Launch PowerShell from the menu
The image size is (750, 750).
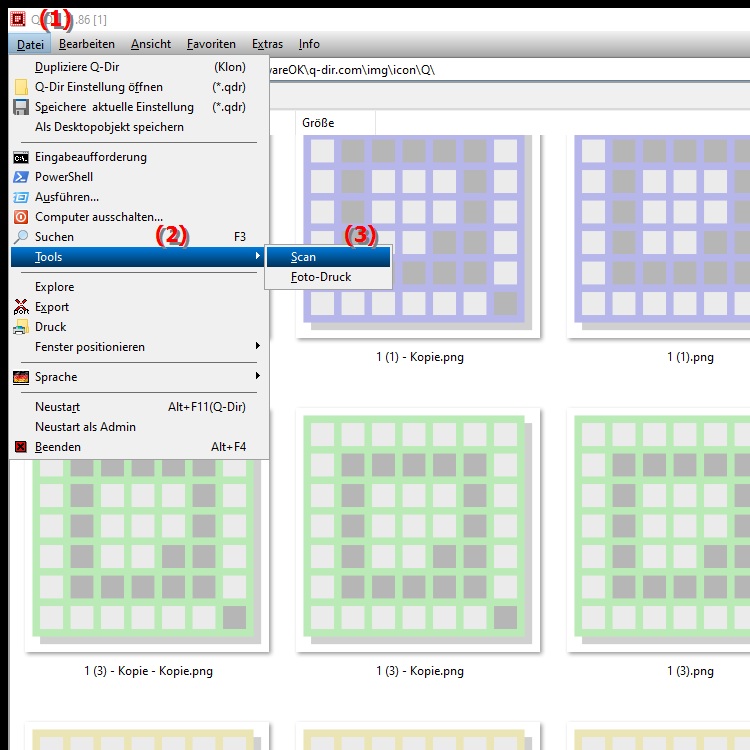[x=139, y=177]
